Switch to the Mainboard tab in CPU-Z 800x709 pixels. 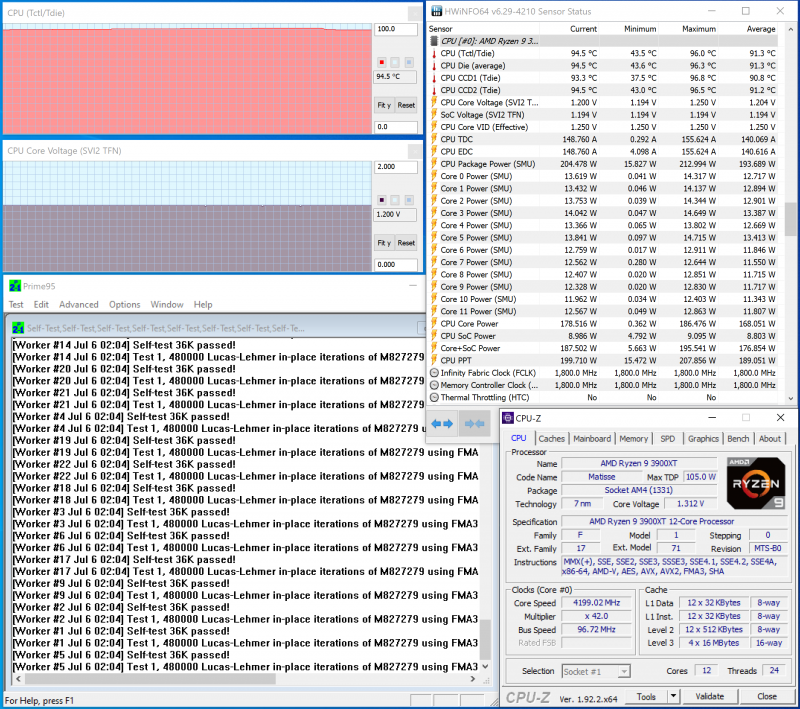click(592, 439)
